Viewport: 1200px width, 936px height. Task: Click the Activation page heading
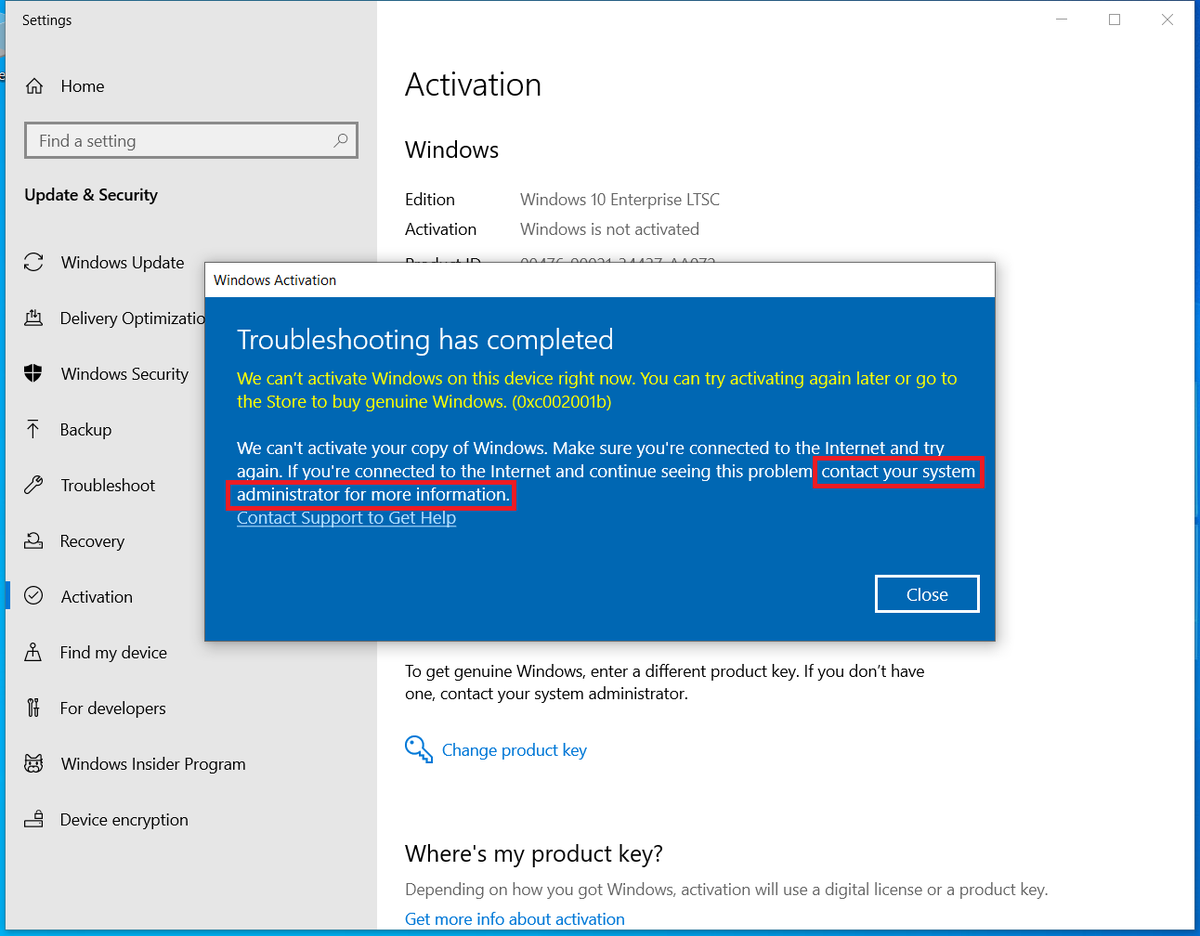coord(473,85)
